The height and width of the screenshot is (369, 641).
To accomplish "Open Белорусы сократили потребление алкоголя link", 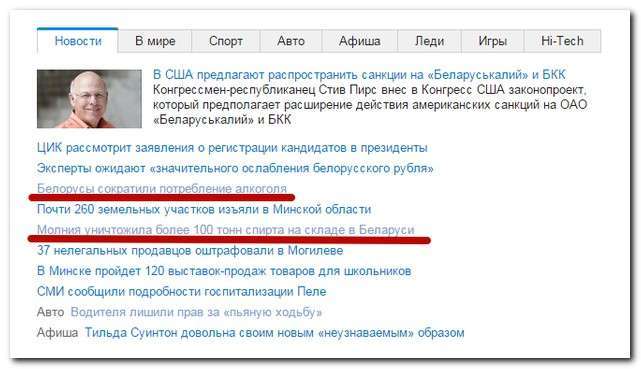I will (162, 188).
